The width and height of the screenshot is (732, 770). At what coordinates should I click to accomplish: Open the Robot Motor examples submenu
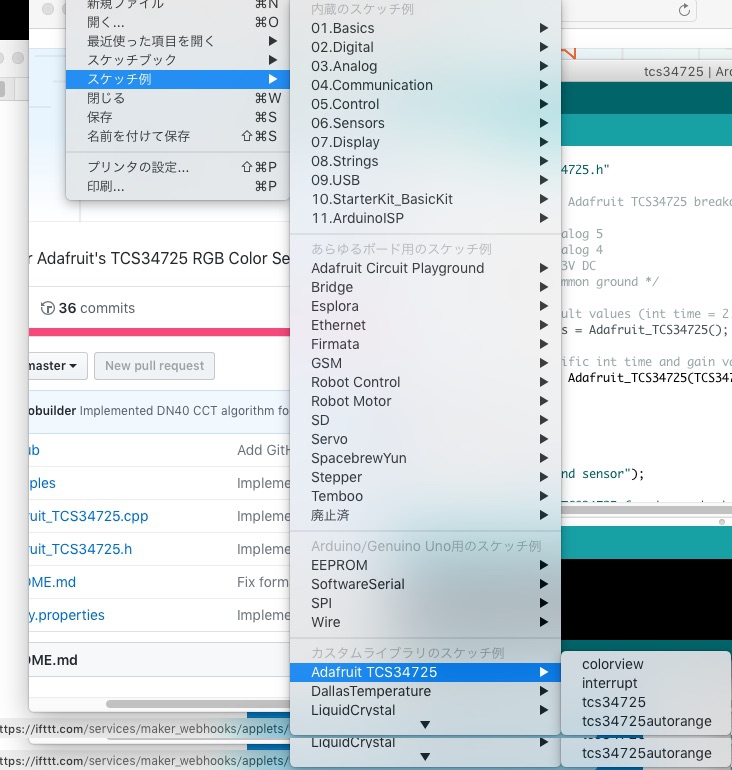[x=425, y=401]
